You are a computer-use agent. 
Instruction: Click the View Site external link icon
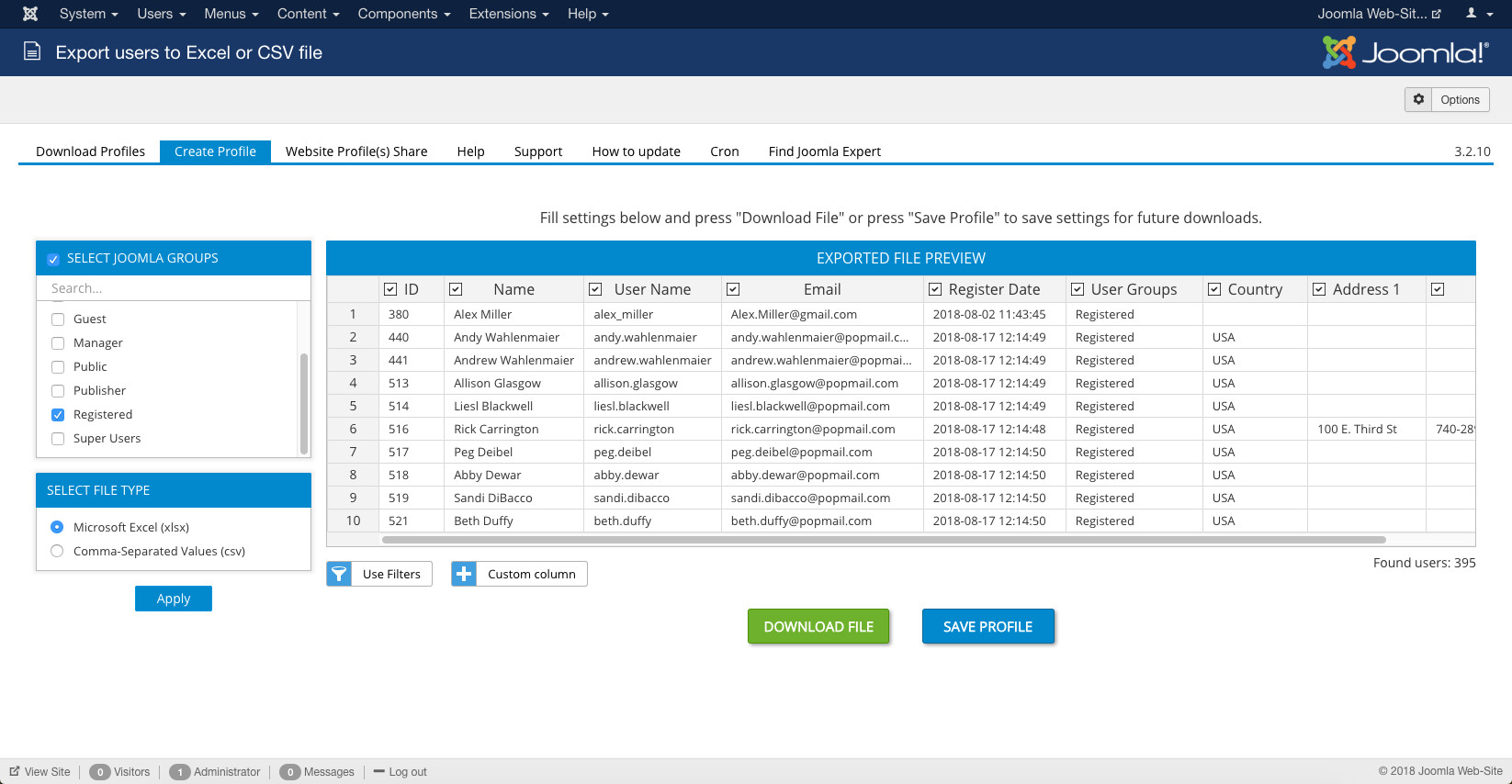pos(15,771)
